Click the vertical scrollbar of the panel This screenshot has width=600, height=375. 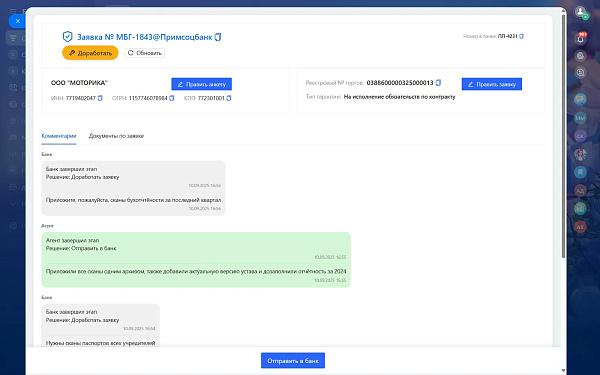pos(563,134)
